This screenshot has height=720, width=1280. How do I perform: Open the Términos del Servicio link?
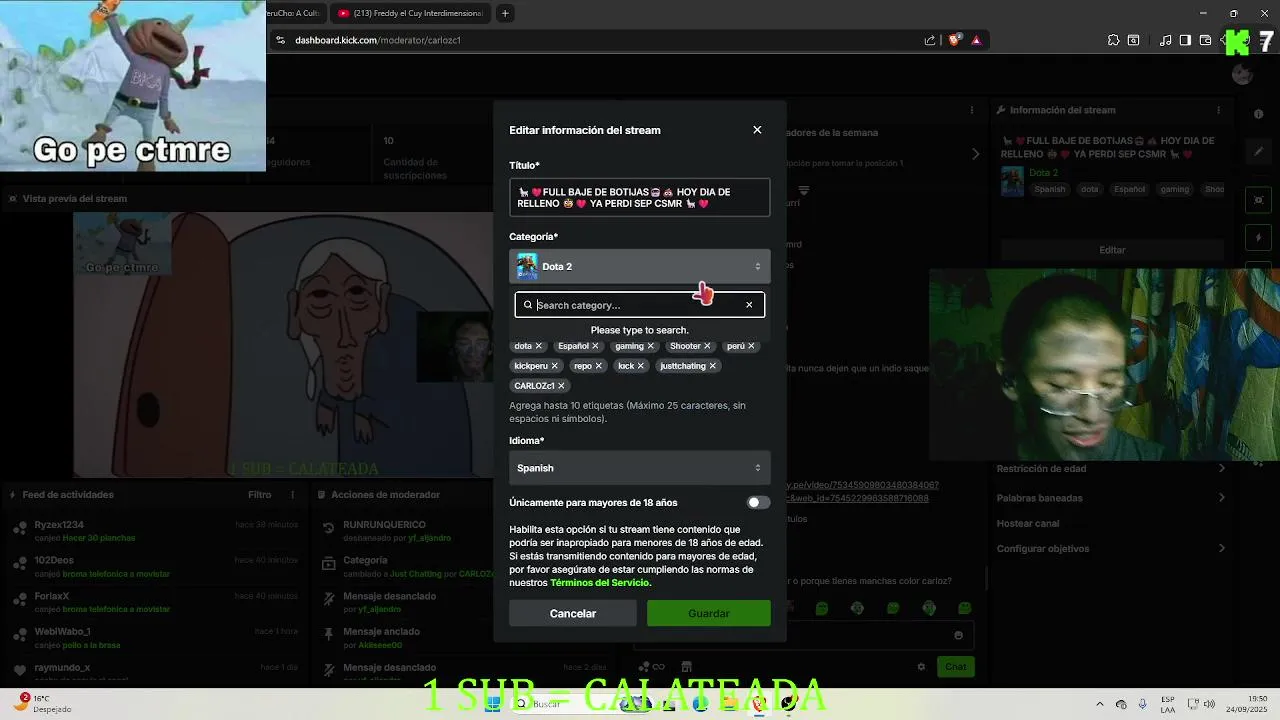(600, 583)
